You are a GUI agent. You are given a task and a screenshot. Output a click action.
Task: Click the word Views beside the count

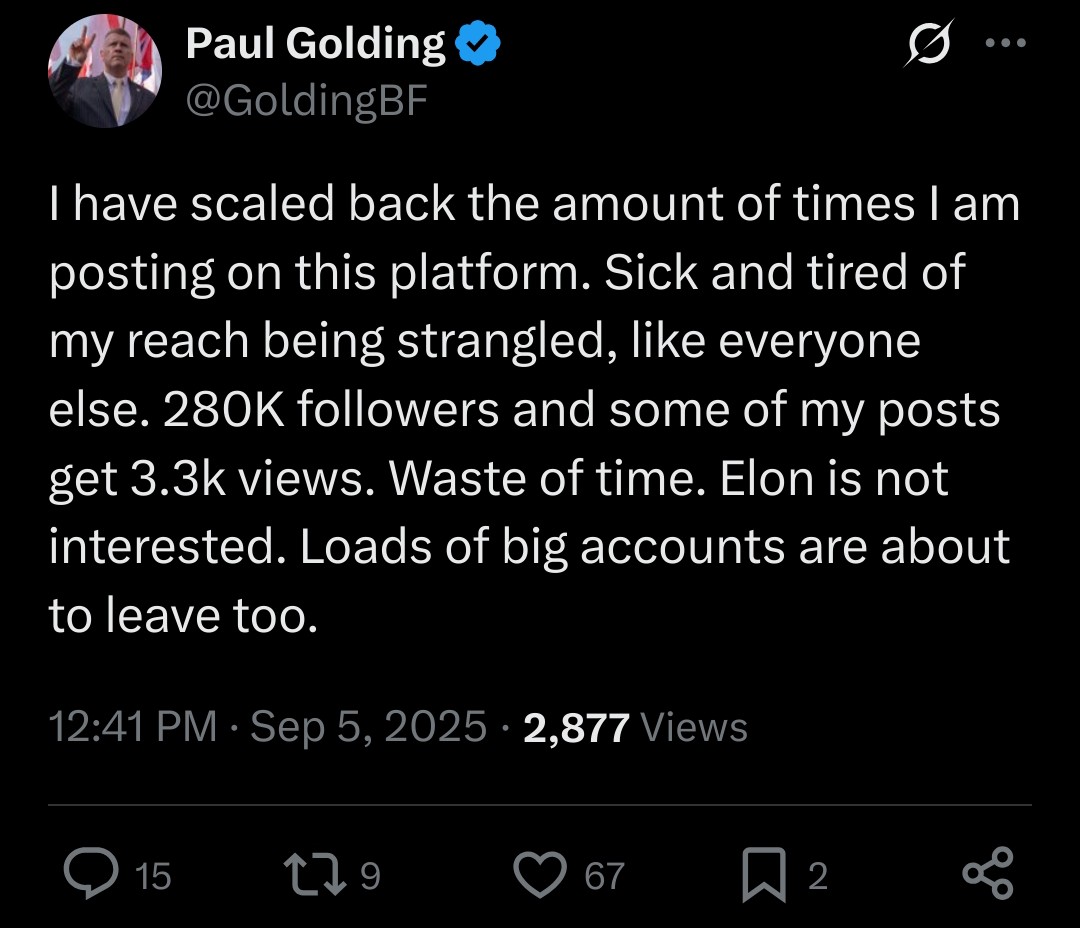click(693, 728)
